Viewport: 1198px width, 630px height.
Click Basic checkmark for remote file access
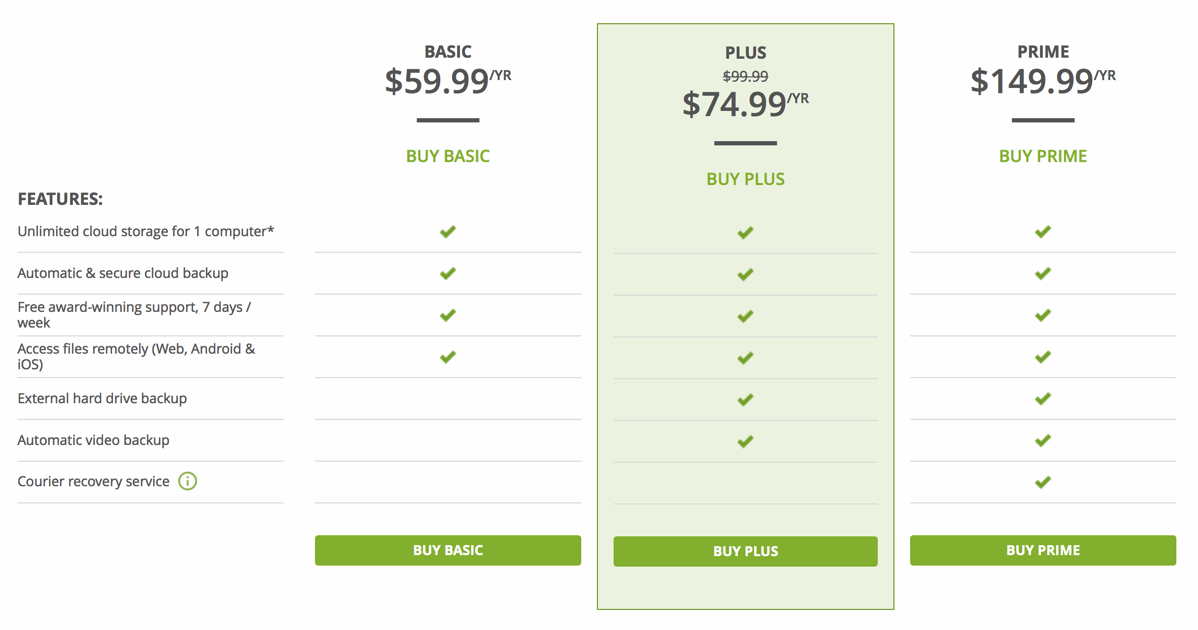point(448,357)
